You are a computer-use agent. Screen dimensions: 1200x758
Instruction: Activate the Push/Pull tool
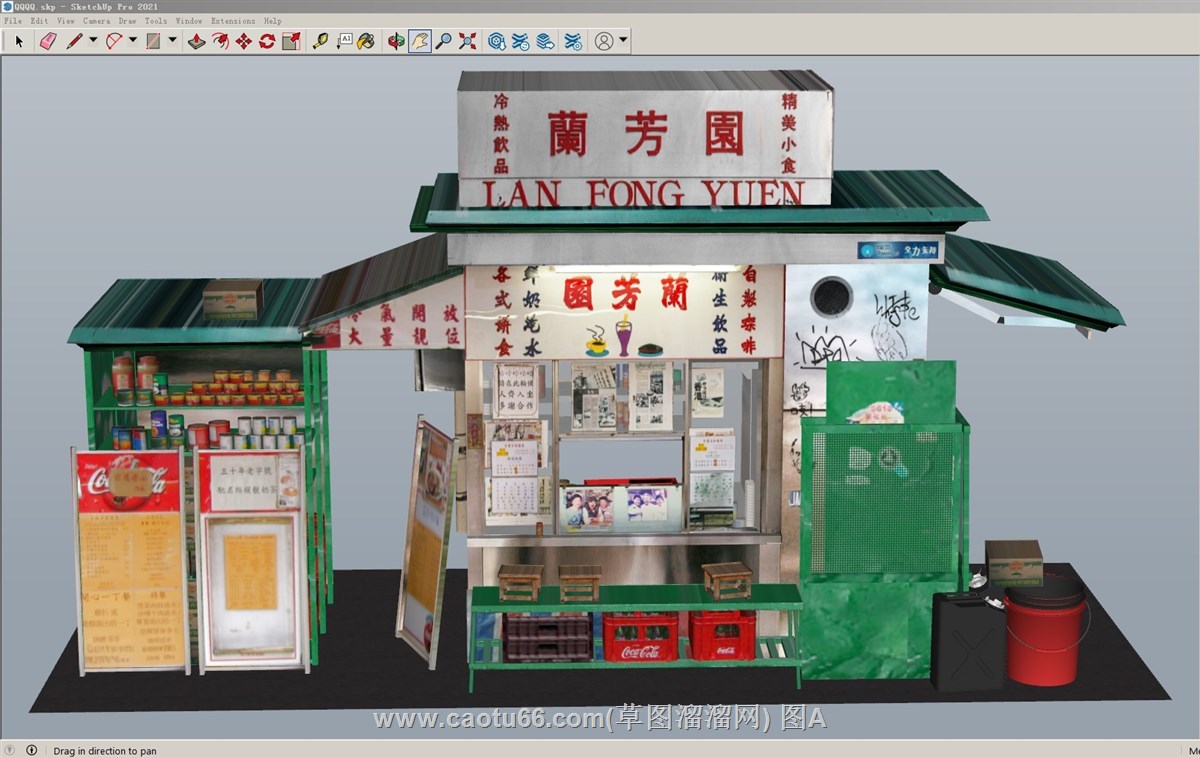196,41
